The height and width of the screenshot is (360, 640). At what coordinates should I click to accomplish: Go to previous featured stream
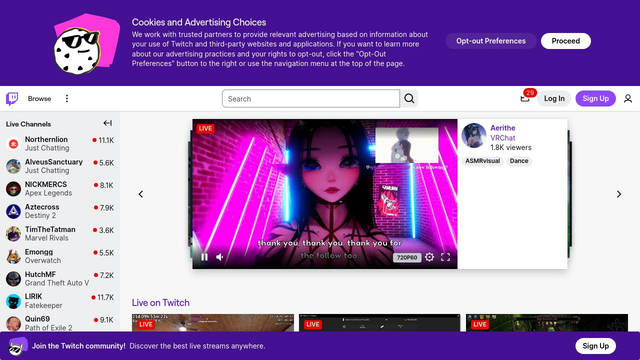coord(141,194)
